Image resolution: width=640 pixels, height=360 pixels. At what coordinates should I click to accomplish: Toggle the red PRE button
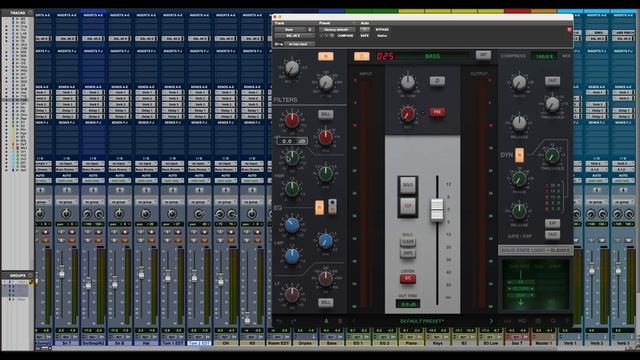tap(437, 112)
